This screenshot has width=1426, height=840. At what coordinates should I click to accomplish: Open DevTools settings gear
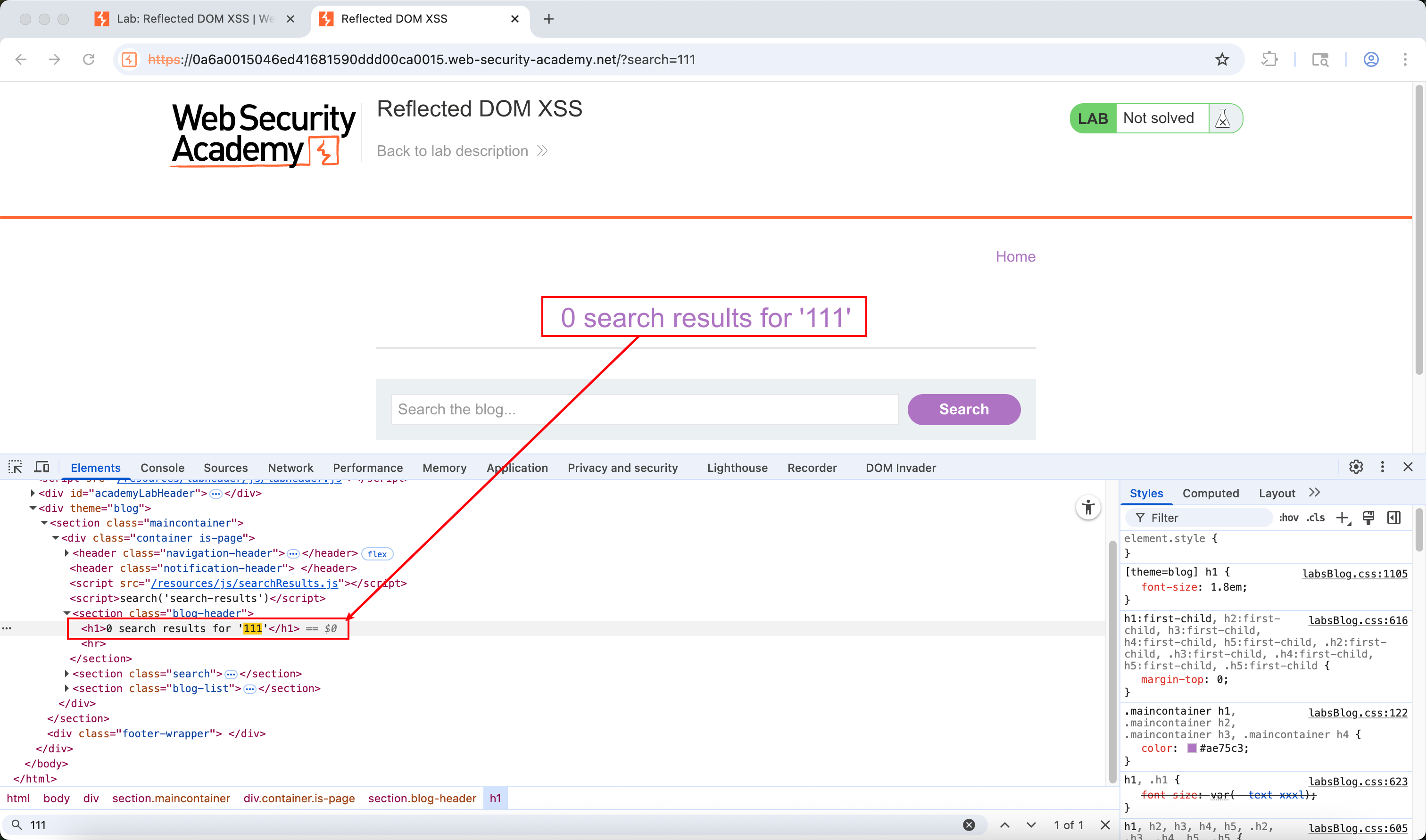click(x=1356, y=467)
